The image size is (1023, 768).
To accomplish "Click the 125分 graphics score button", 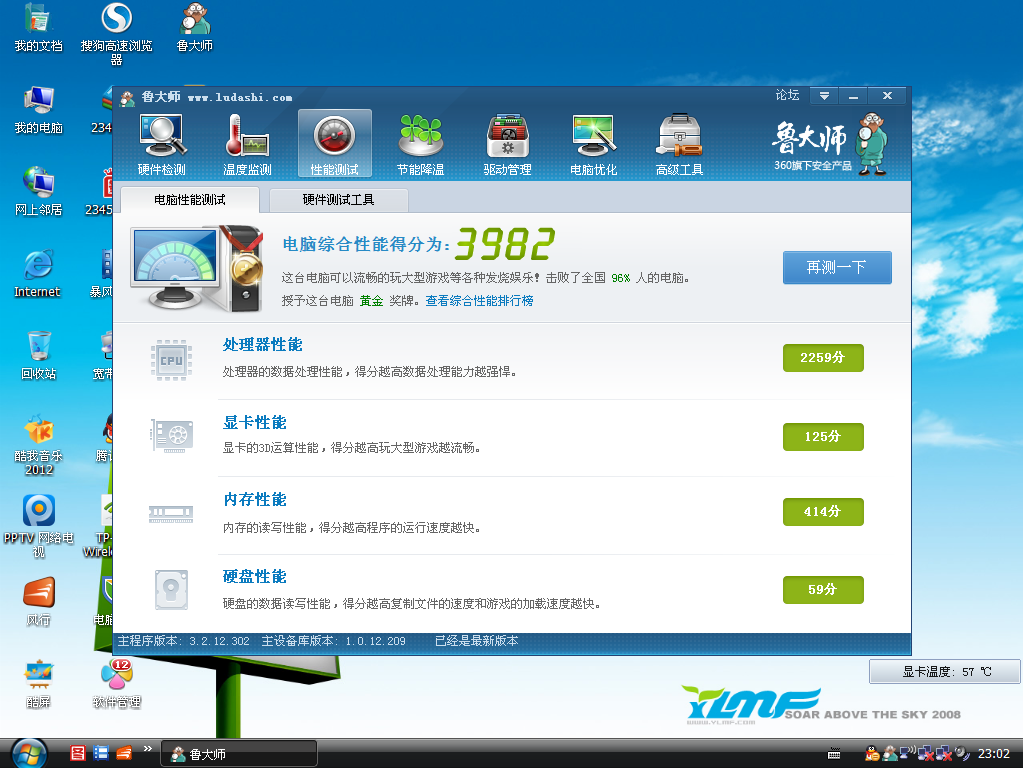I will pos(823,437).
